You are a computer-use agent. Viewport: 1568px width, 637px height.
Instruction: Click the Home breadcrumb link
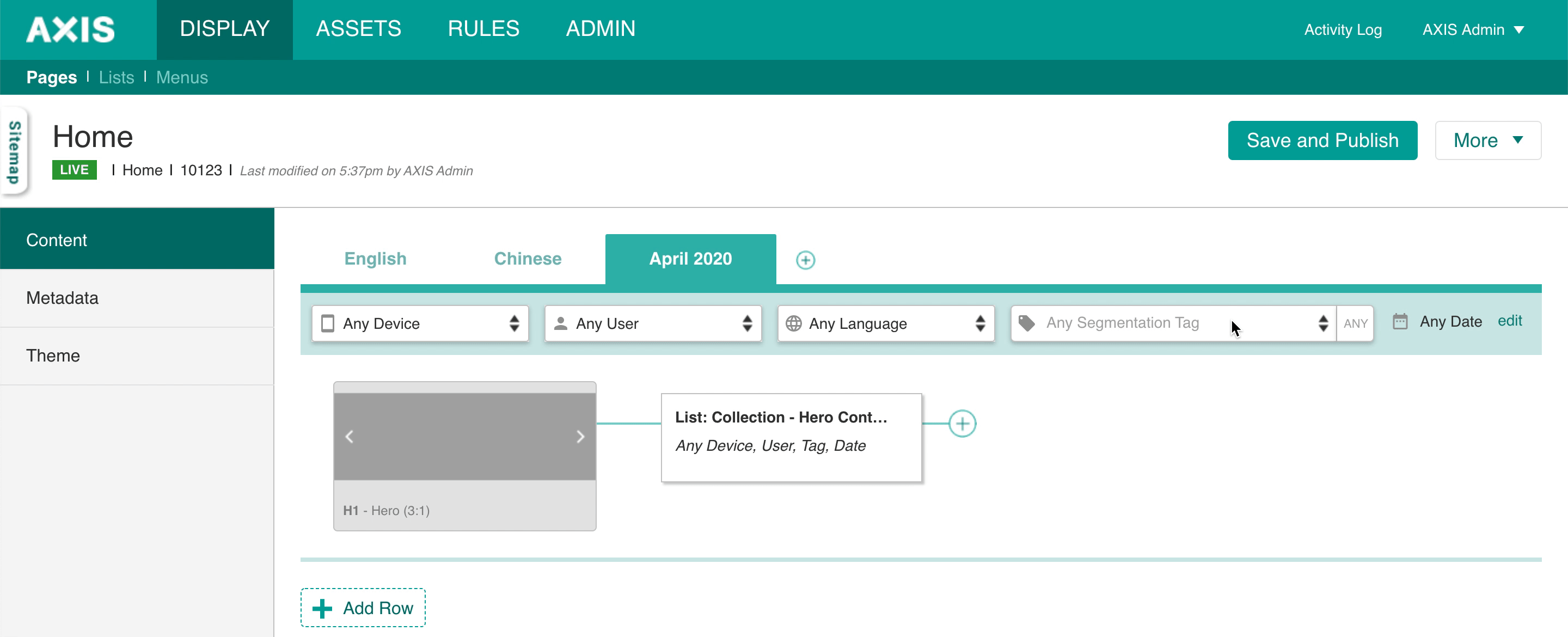coord(143,170)
